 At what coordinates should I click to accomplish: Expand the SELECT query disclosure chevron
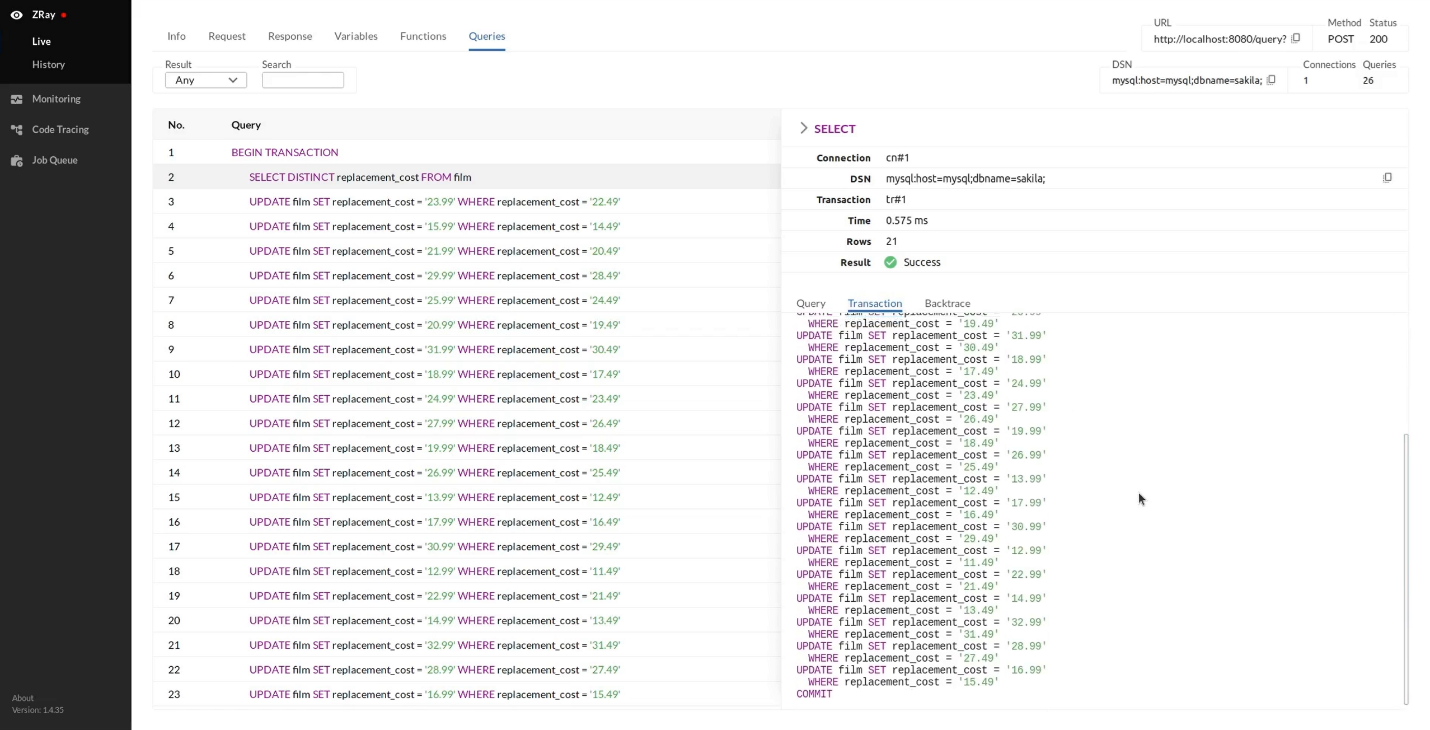[x=803, y=128]
